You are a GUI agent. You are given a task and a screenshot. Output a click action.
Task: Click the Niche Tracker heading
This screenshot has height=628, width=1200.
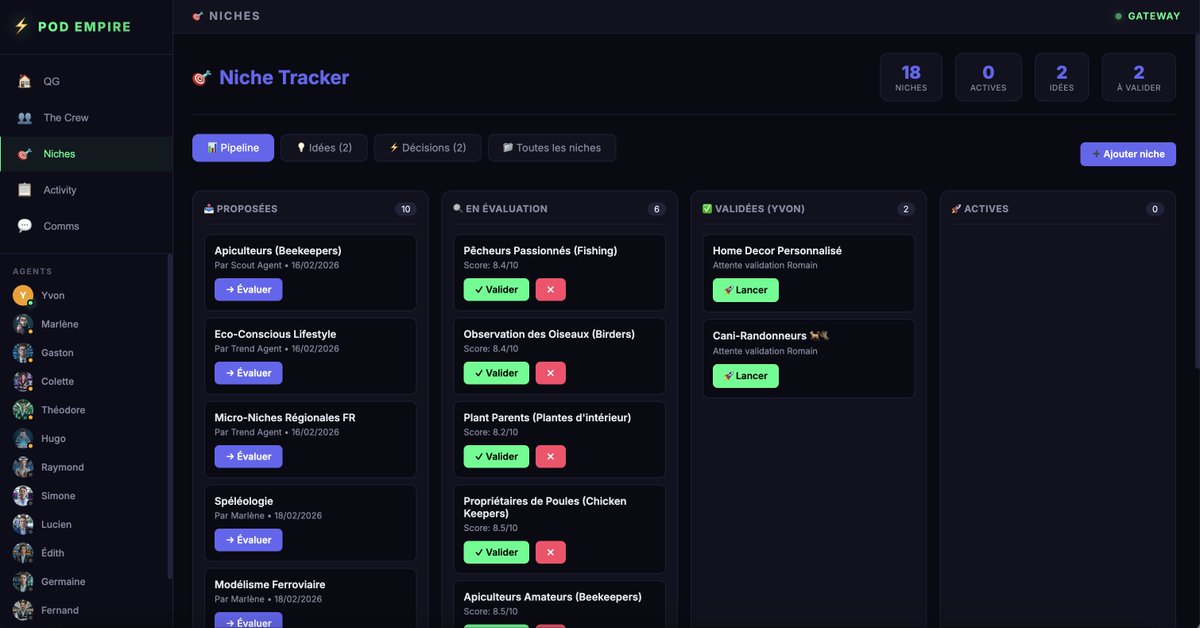pyautogui.click(x=284, y=78)
